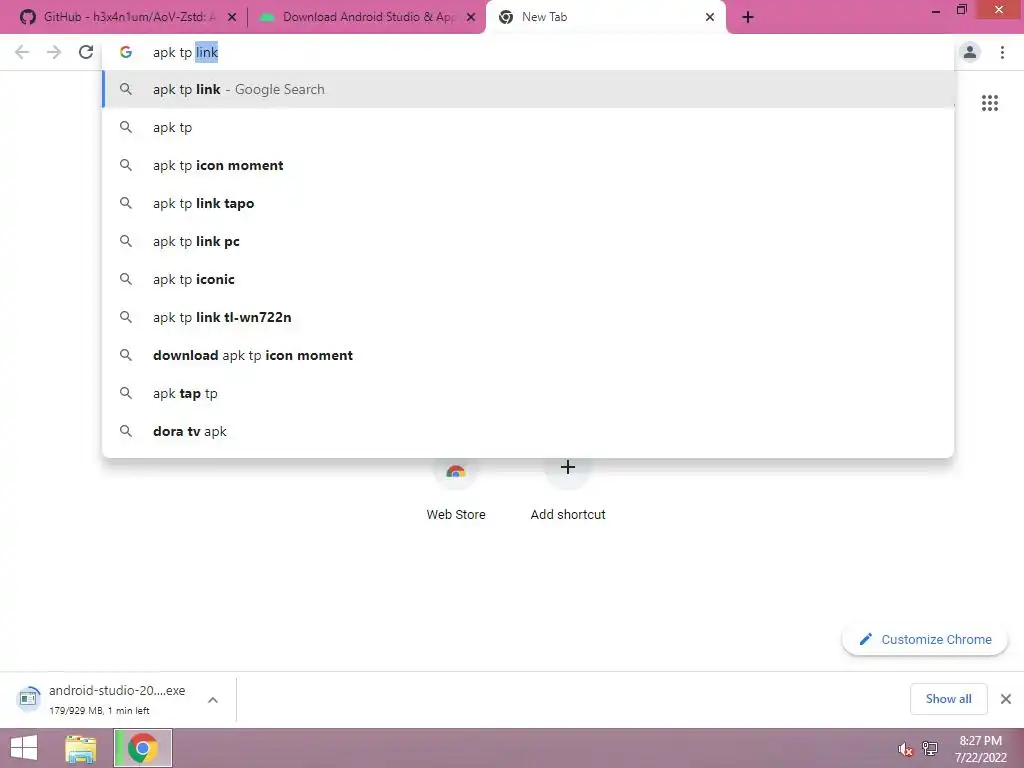This screenshot has height=768, width=1024.
Task: Open the android-studio exe download item
Action: pyautogui.click(x=103, y=699)
